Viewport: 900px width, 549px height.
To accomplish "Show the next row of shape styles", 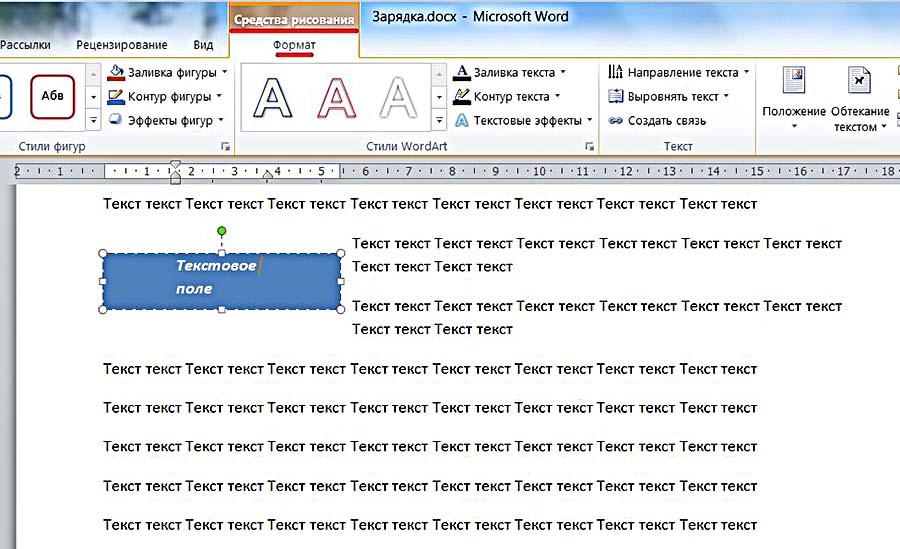I will click(x=94, y=96).
